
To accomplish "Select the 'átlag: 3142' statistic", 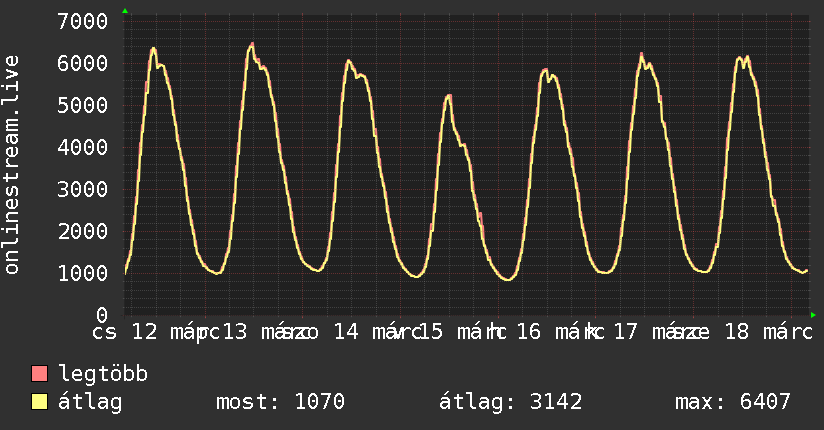I will point(511,402).
